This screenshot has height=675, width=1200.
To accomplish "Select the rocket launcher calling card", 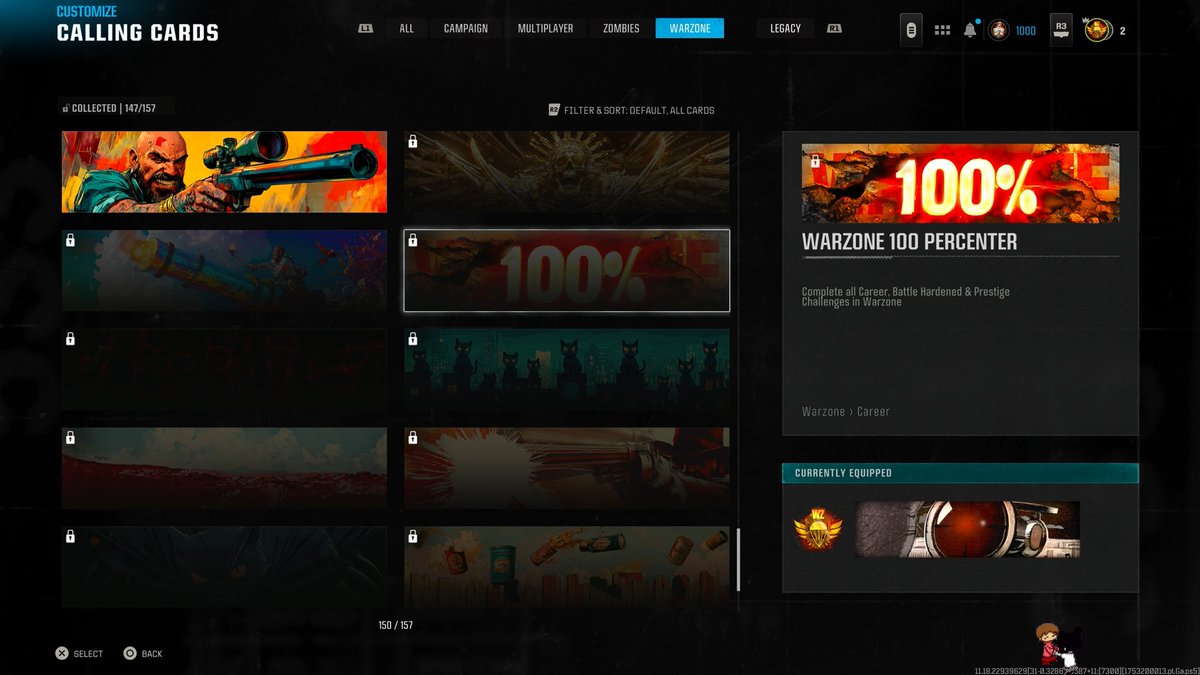I will tap(224, 271).
